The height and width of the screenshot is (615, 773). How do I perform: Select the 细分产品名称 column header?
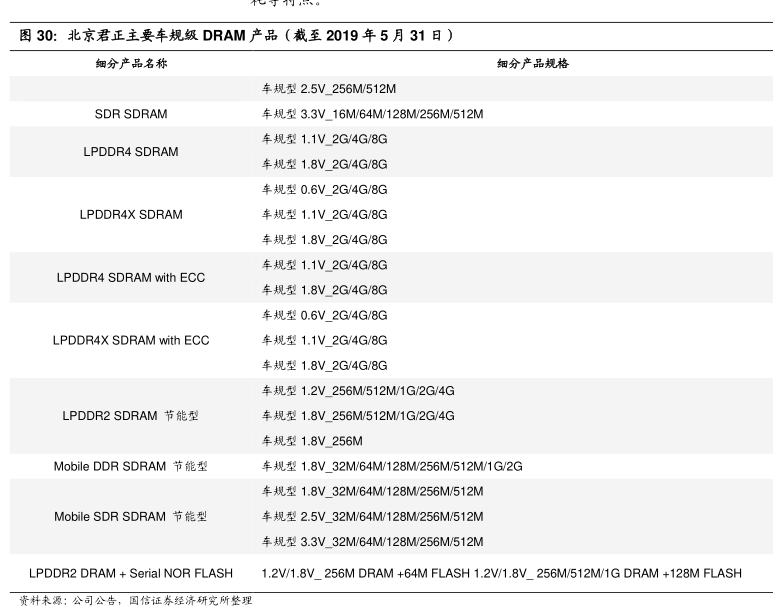131,63
